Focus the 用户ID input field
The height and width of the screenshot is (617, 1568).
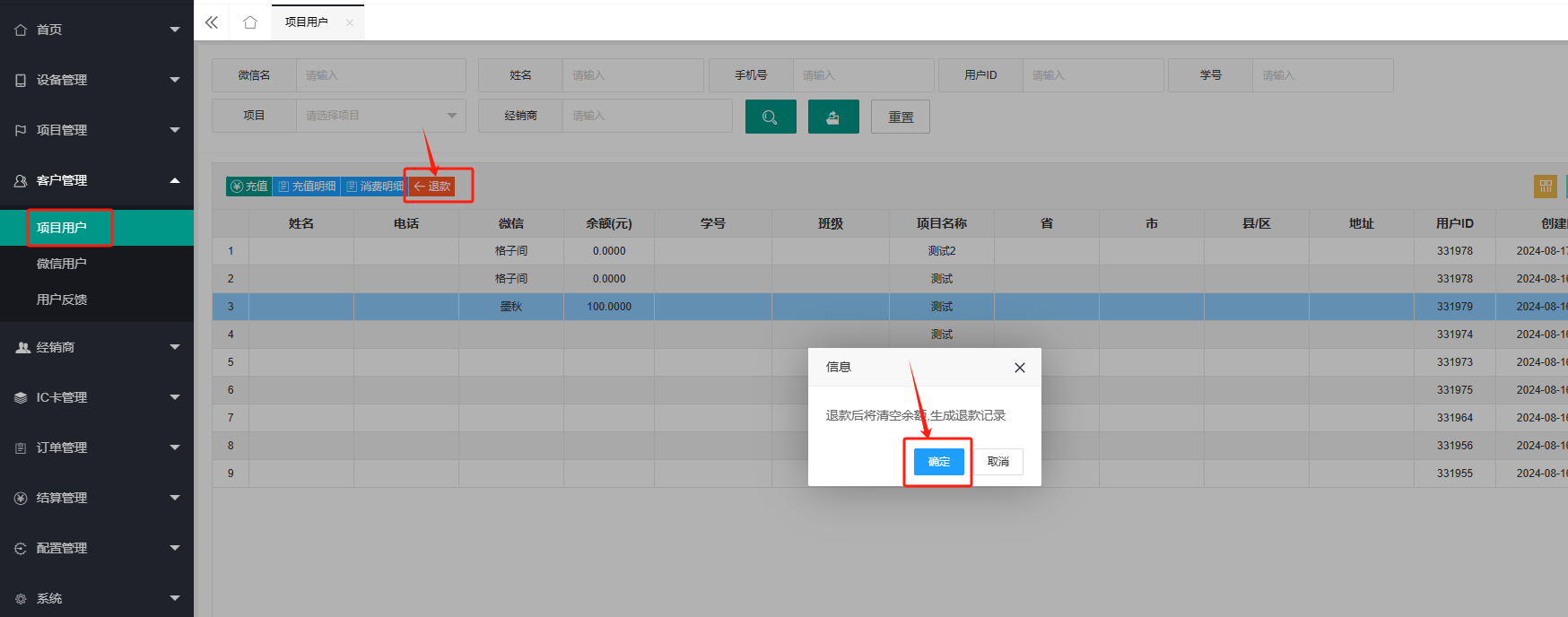coord(1093,75)
